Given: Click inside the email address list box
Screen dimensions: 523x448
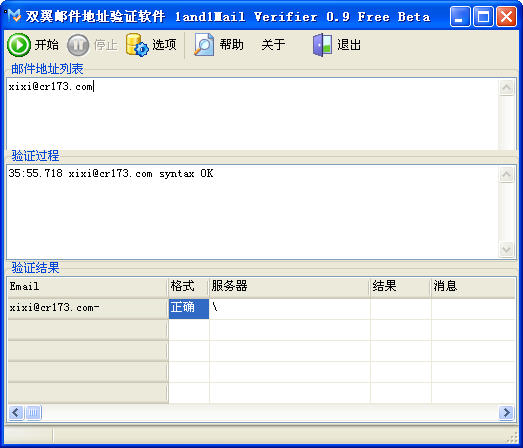Looking at the screenshot, I should click(x=252, y=114).
